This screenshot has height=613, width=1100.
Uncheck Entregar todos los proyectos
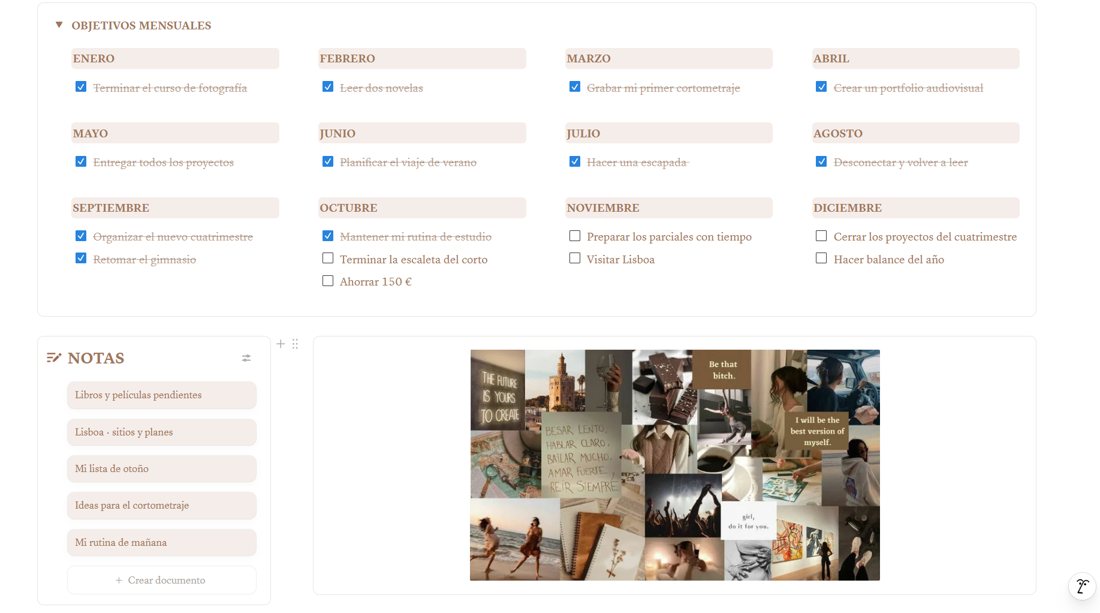point(81,161)
